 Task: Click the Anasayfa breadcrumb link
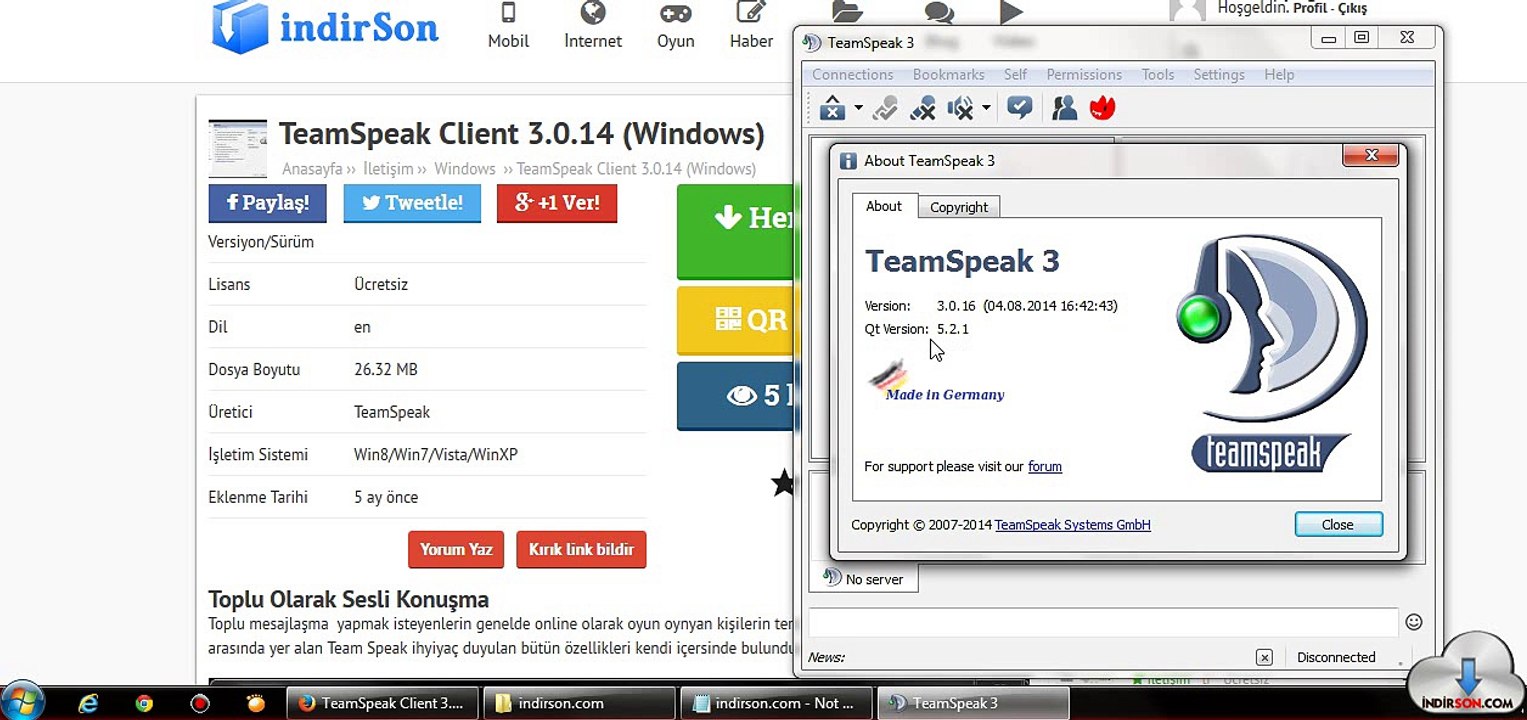pos(312,169)
